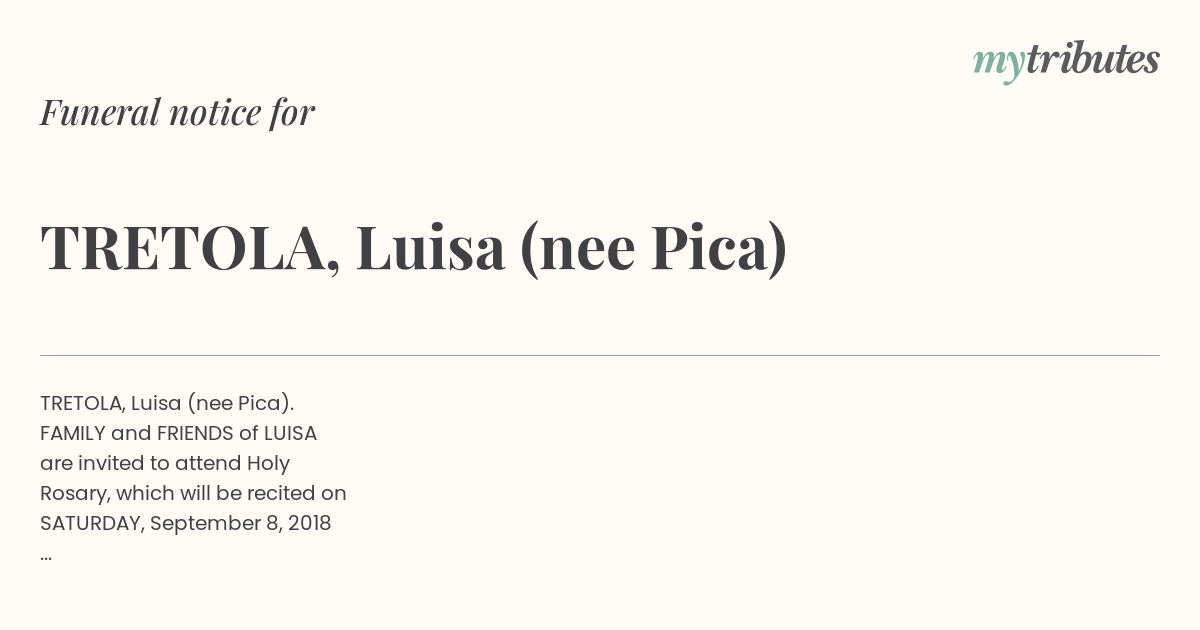
Task: Click the "Funeral notice for" italic subtitle
Action: (177, 112)
